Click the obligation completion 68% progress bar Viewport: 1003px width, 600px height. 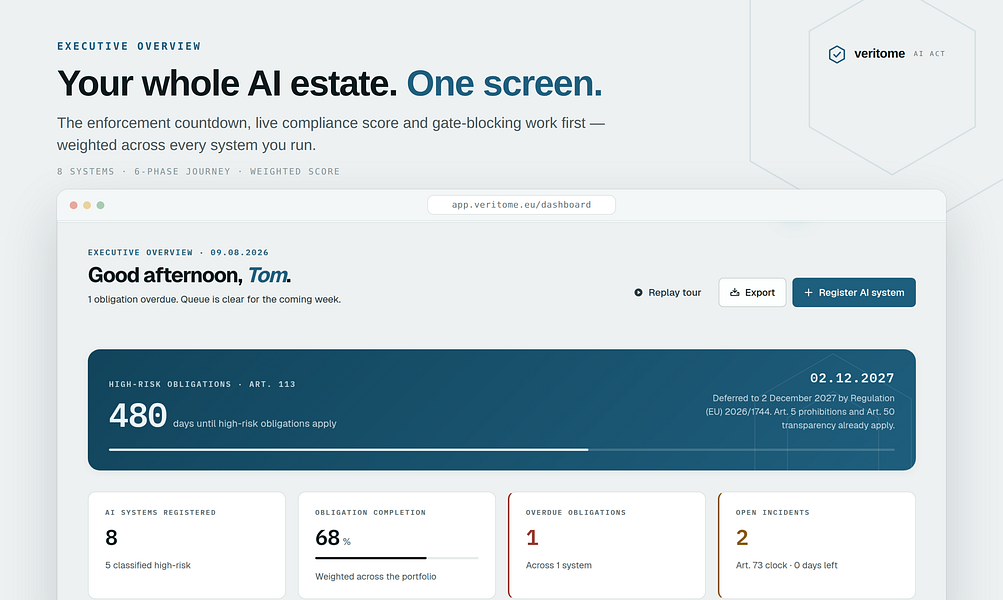tap(397, 558)
